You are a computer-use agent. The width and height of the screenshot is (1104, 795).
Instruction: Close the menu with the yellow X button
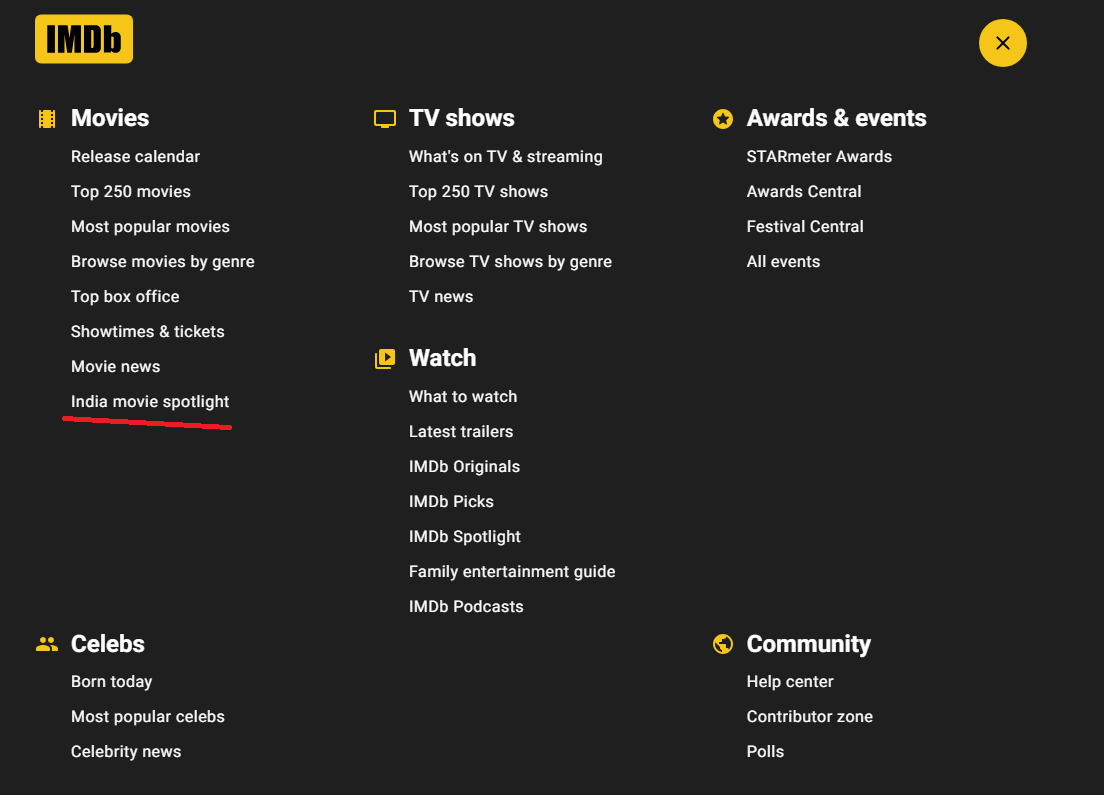click(x=1003, y=43)
